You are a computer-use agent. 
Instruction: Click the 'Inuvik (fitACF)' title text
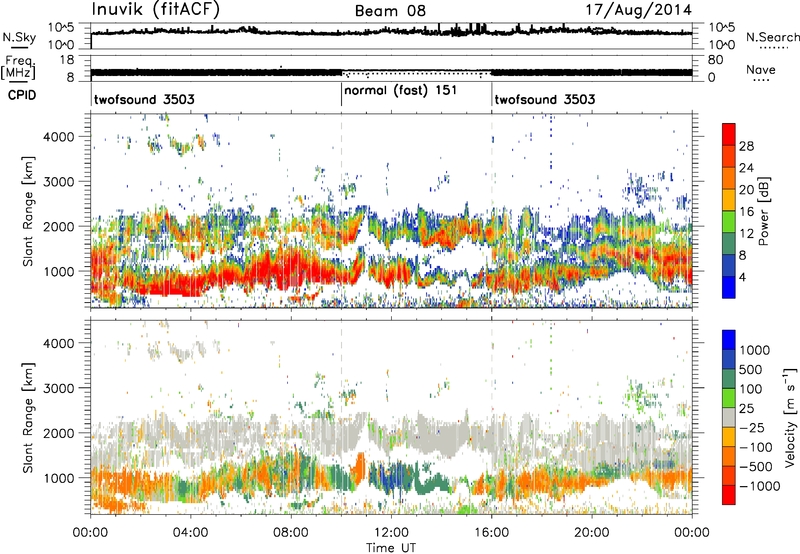click(156, 10)
